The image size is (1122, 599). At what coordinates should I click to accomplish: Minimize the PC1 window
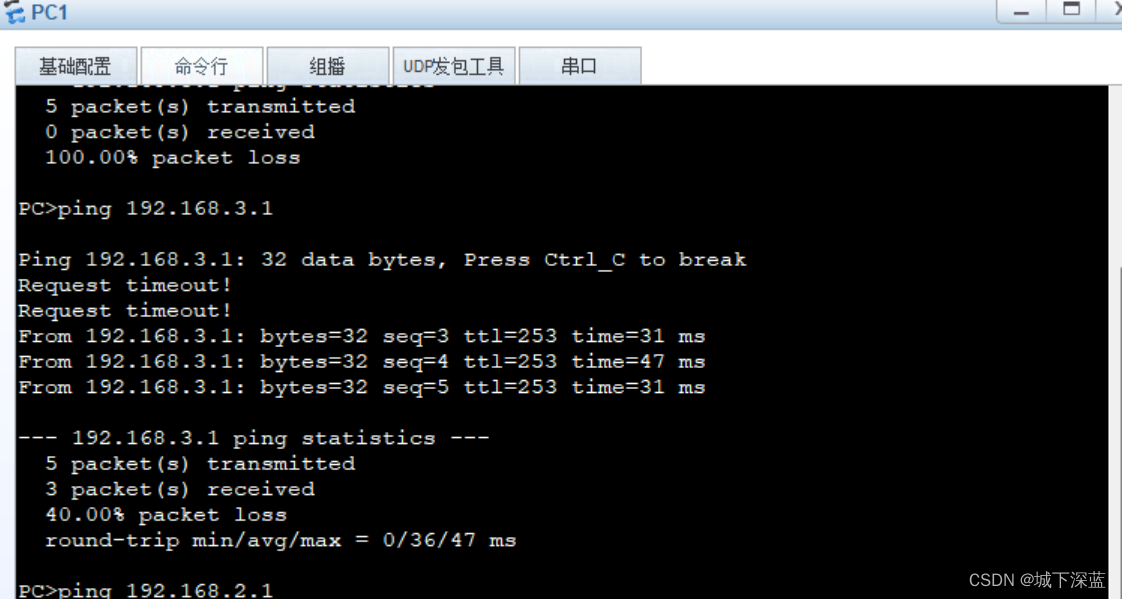(x=1021, y=11)
